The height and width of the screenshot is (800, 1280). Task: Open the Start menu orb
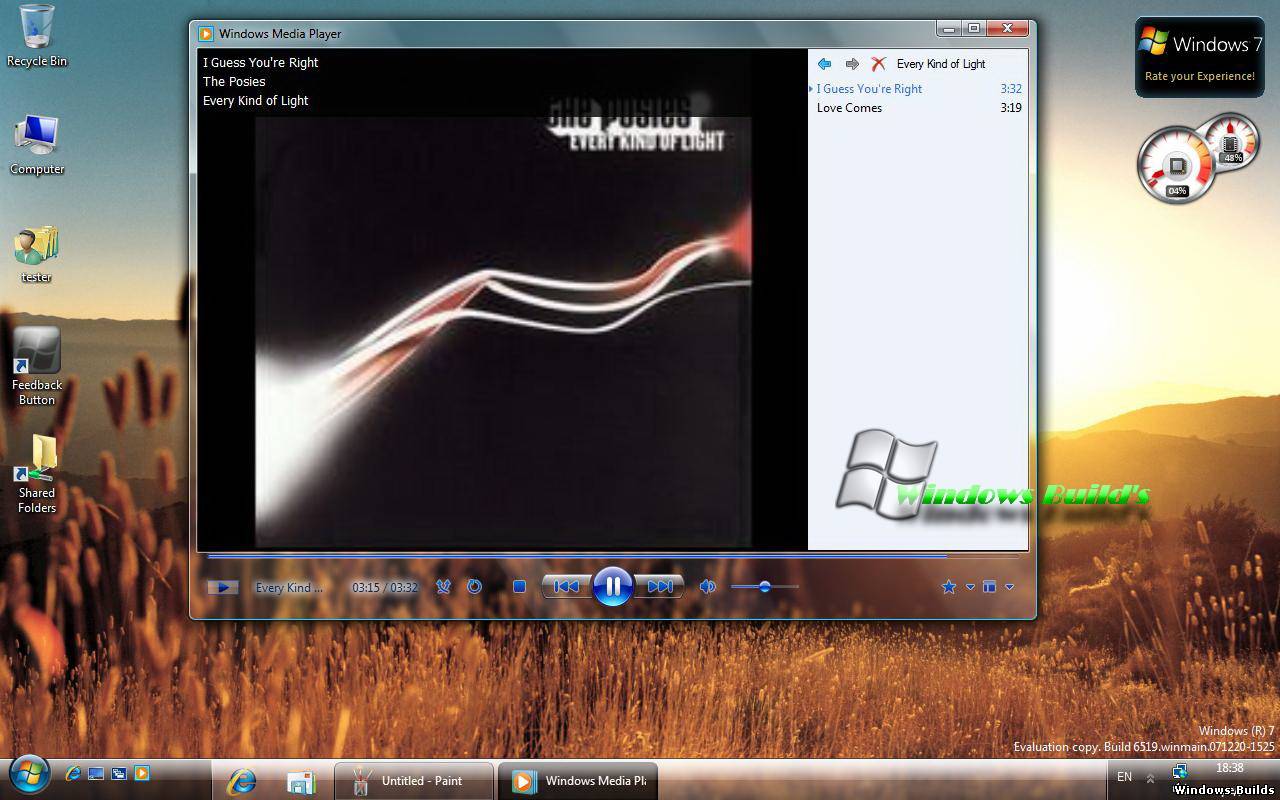coord(29,775)
